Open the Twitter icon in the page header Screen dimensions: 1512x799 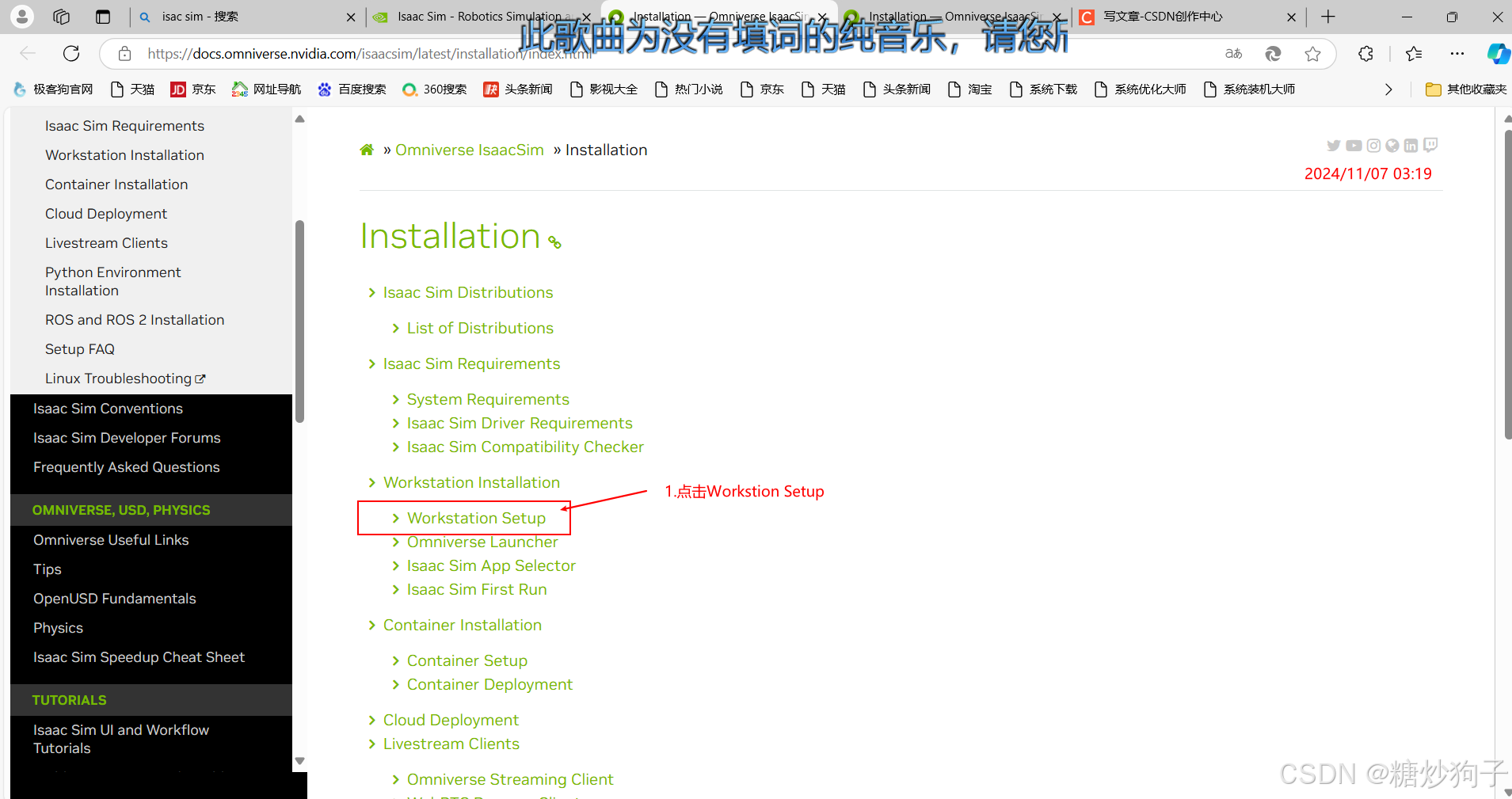(x=1334, y=146)
